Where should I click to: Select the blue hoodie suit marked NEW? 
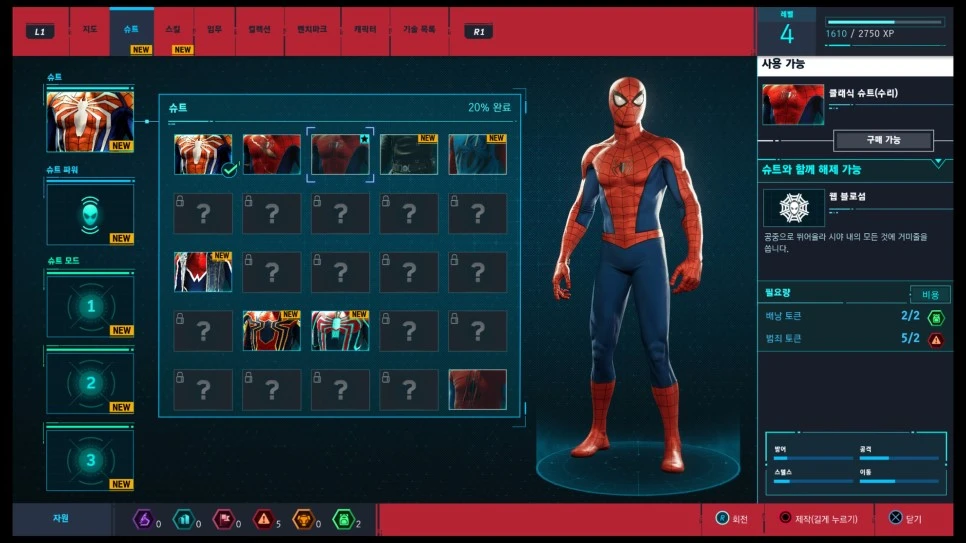pyautogui.click(x=477, y=154)
